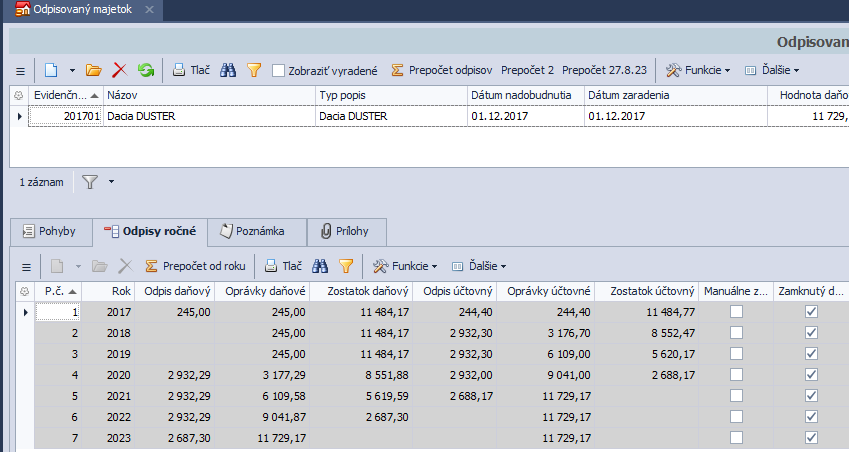The width and height of the screenshot is (849, 452).
Task: Click the filter funnel in lower toolbar
Action: 347,266
